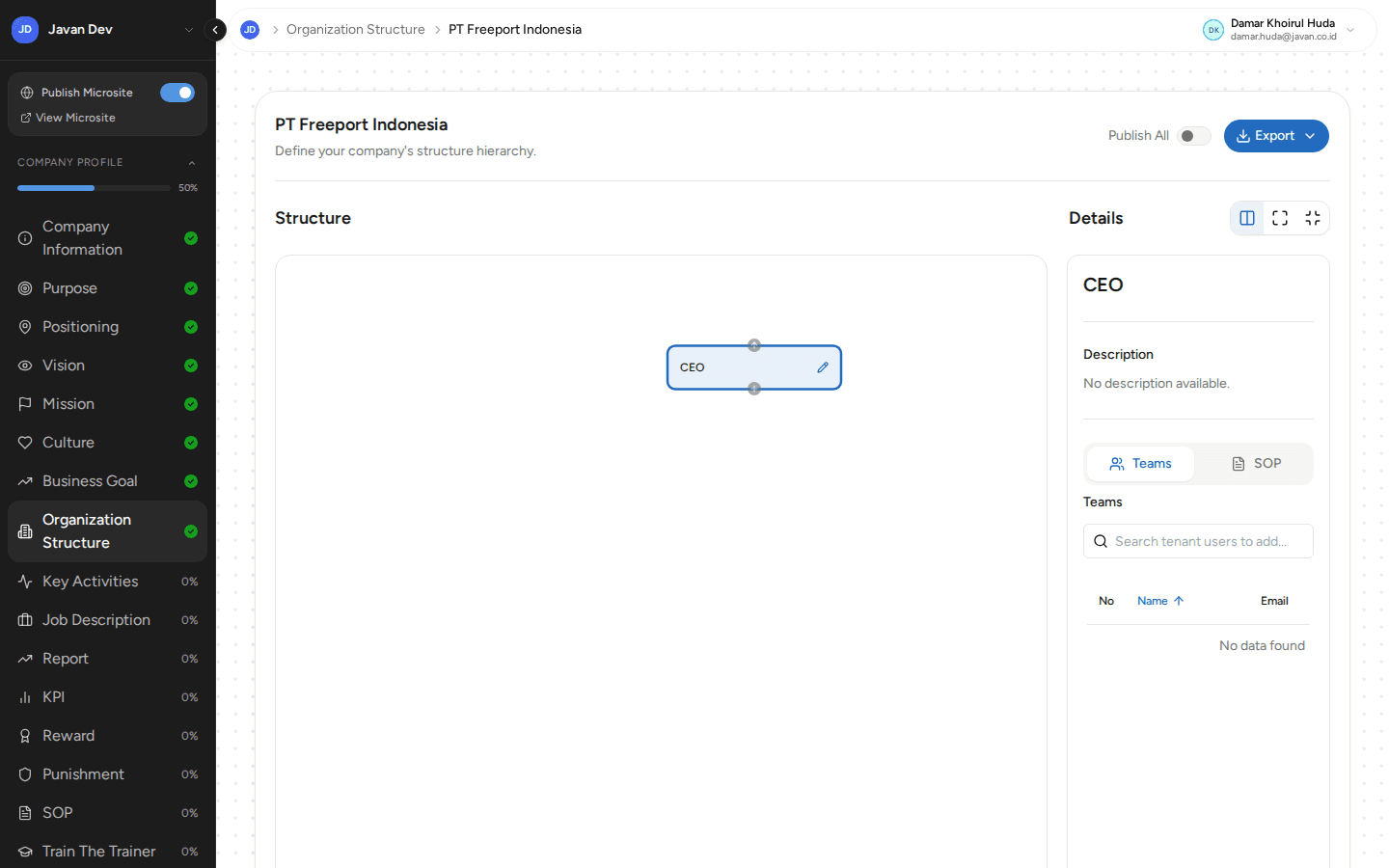Image resolution: width=1389 pixels, height=868 pixels.
Task: Click the company profile progress bar
Action: pos(94,188)
